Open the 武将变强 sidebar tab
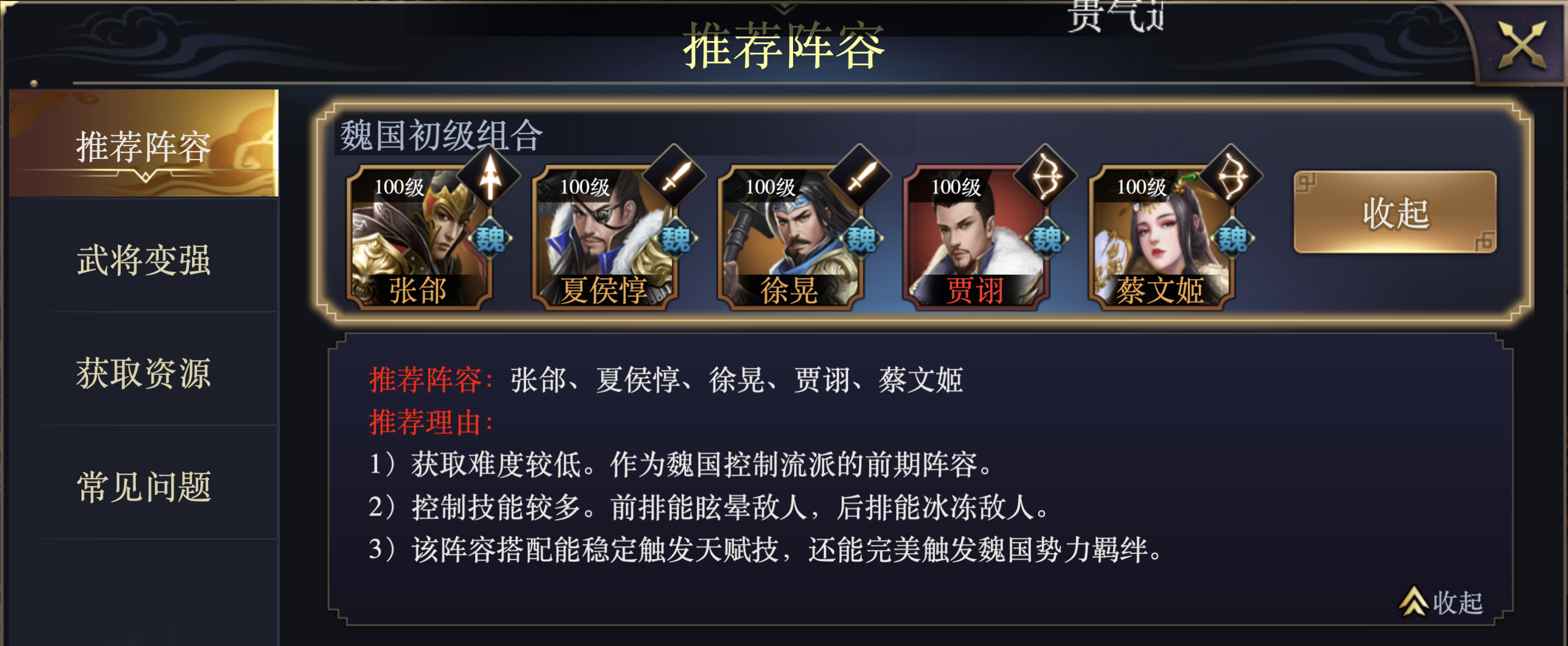Screen dimensions: 1568x646 [143, 259]
